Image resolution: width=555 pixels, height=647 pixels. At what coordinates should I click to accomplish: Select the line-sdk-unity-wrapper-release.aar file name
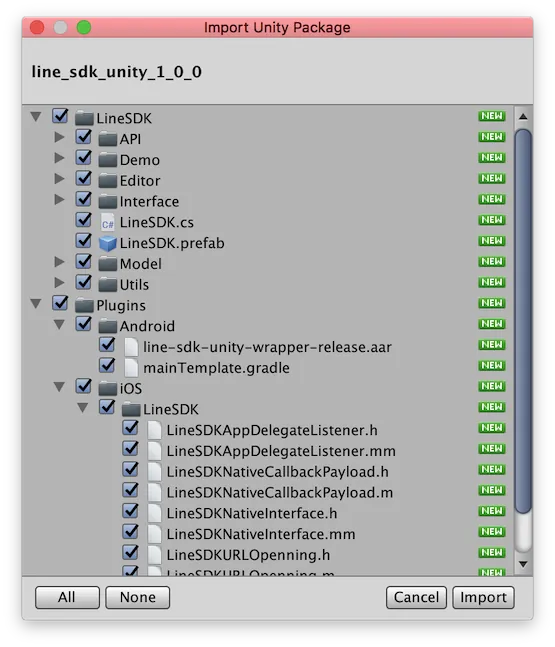(267, 347)
